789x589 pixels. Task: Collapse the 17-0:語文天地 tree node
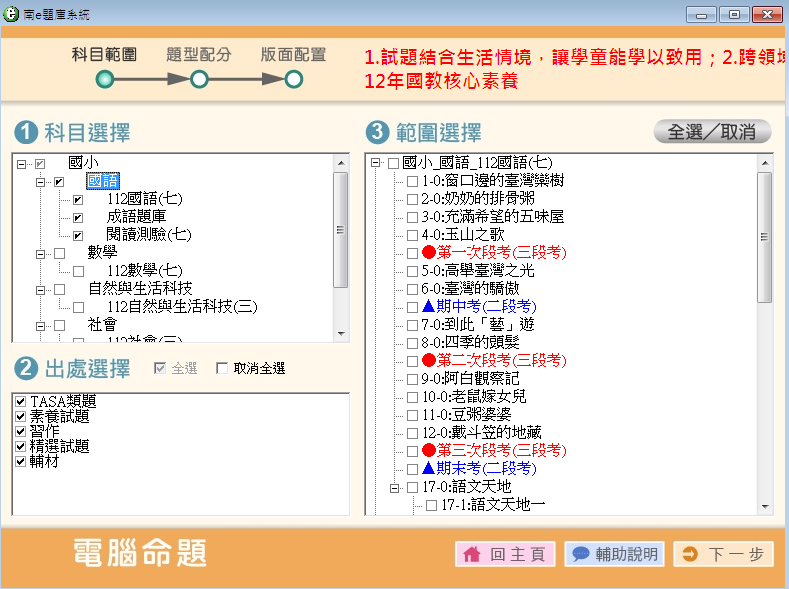pyautogui.click(x=395, y=487)
